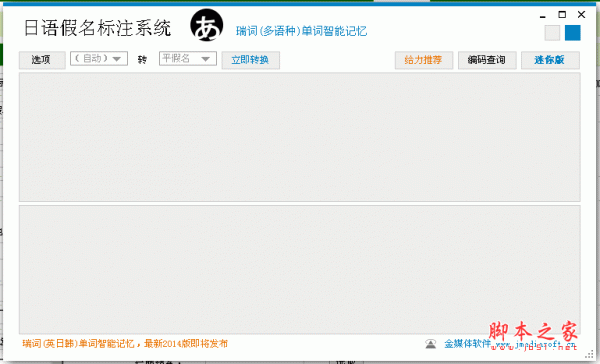Viewport: 600px width, 364px height.
Task: Open the 给力推荐 recommendations button
Action: click(424, 60)
